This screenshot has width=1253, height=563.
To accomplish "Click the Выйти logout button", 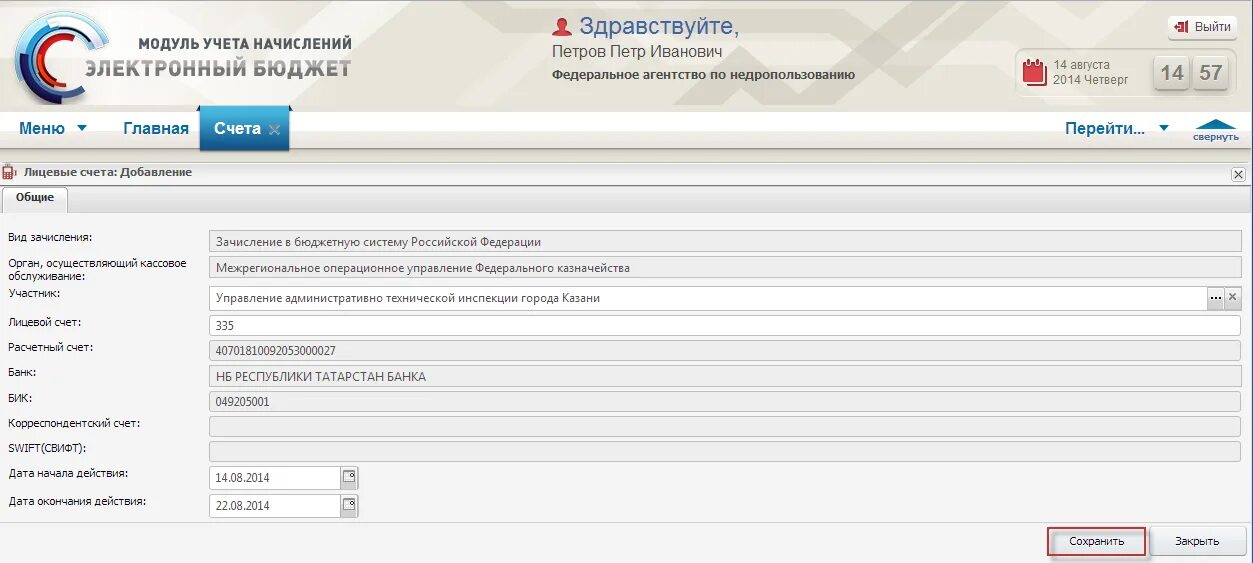I will coord(1202,27).
